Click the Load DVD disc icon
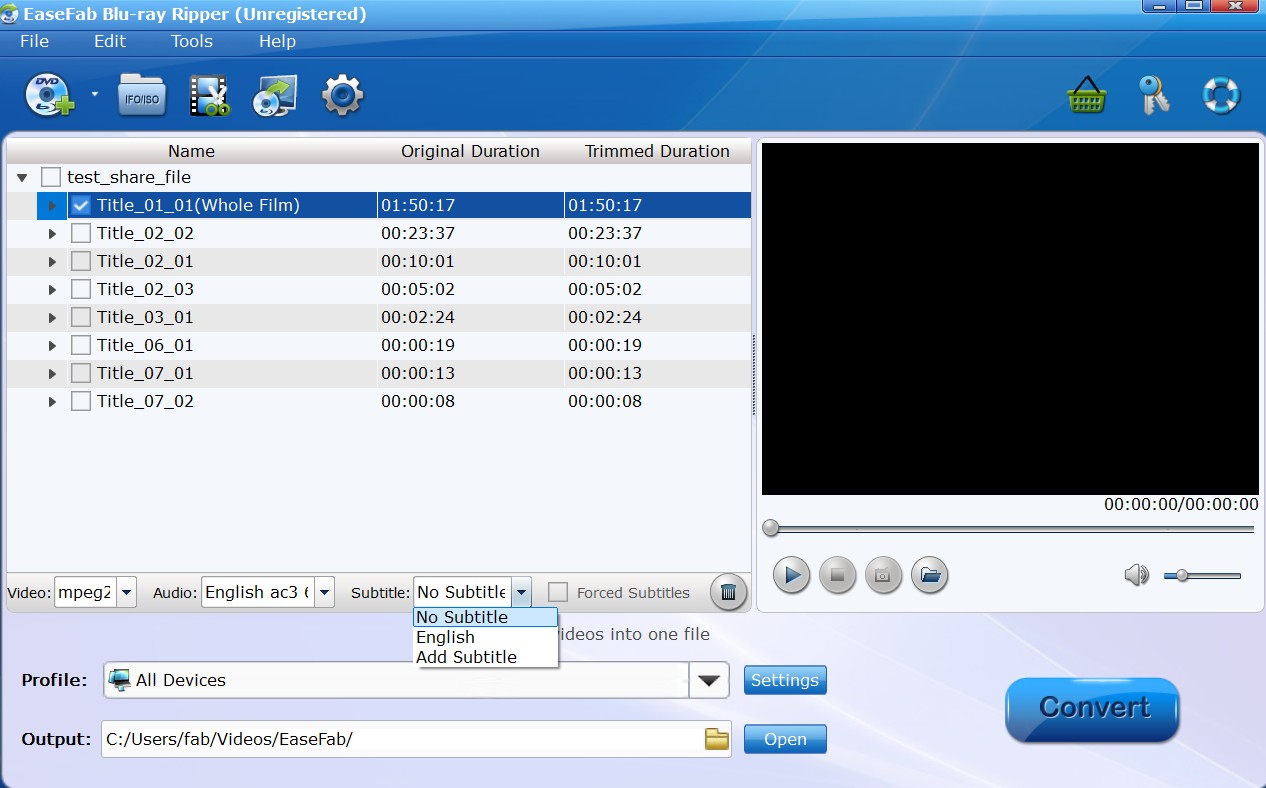The image size is (1266, 788). tap(48, 93)
